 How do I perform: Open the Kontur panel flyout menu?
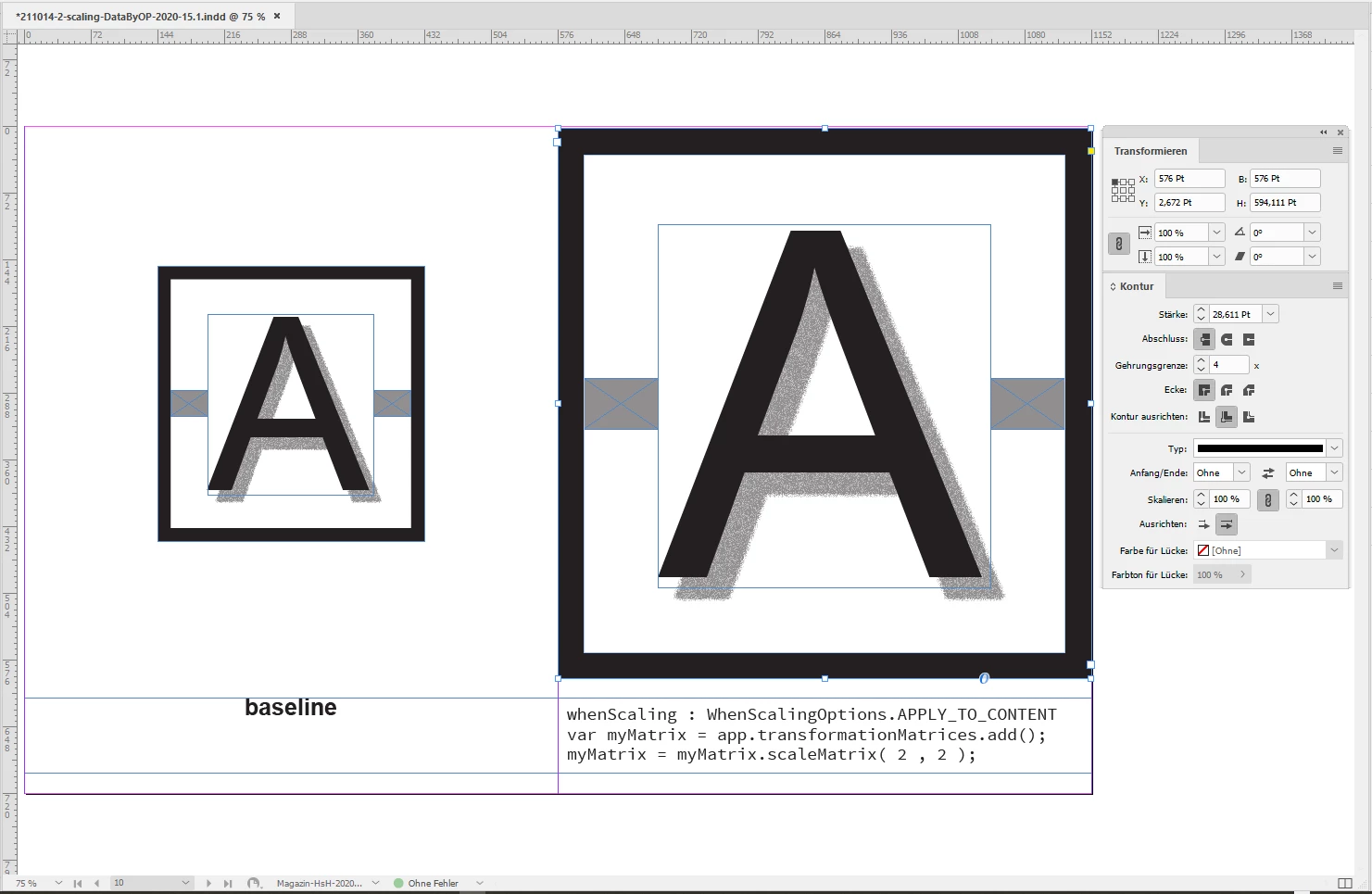coord(1338,286)
